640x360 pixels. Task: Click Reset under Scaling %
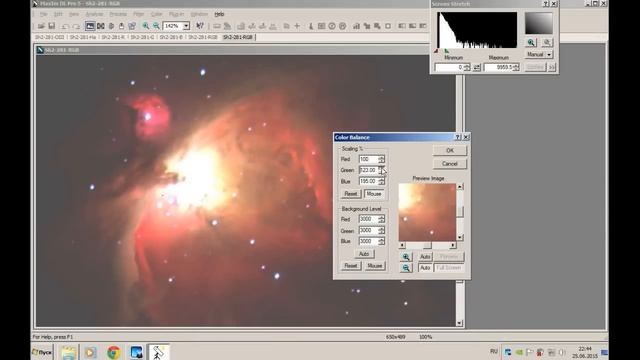(x=351, y=194)
